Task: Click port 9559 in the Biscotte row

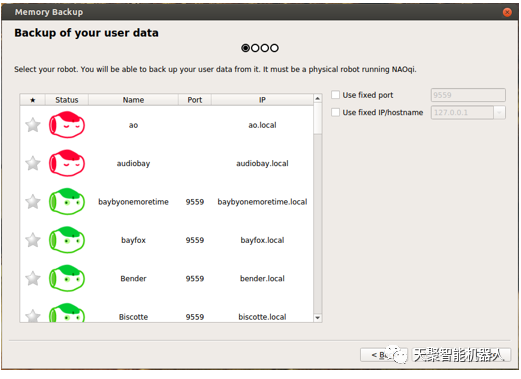Action: (x=195, y=317)
